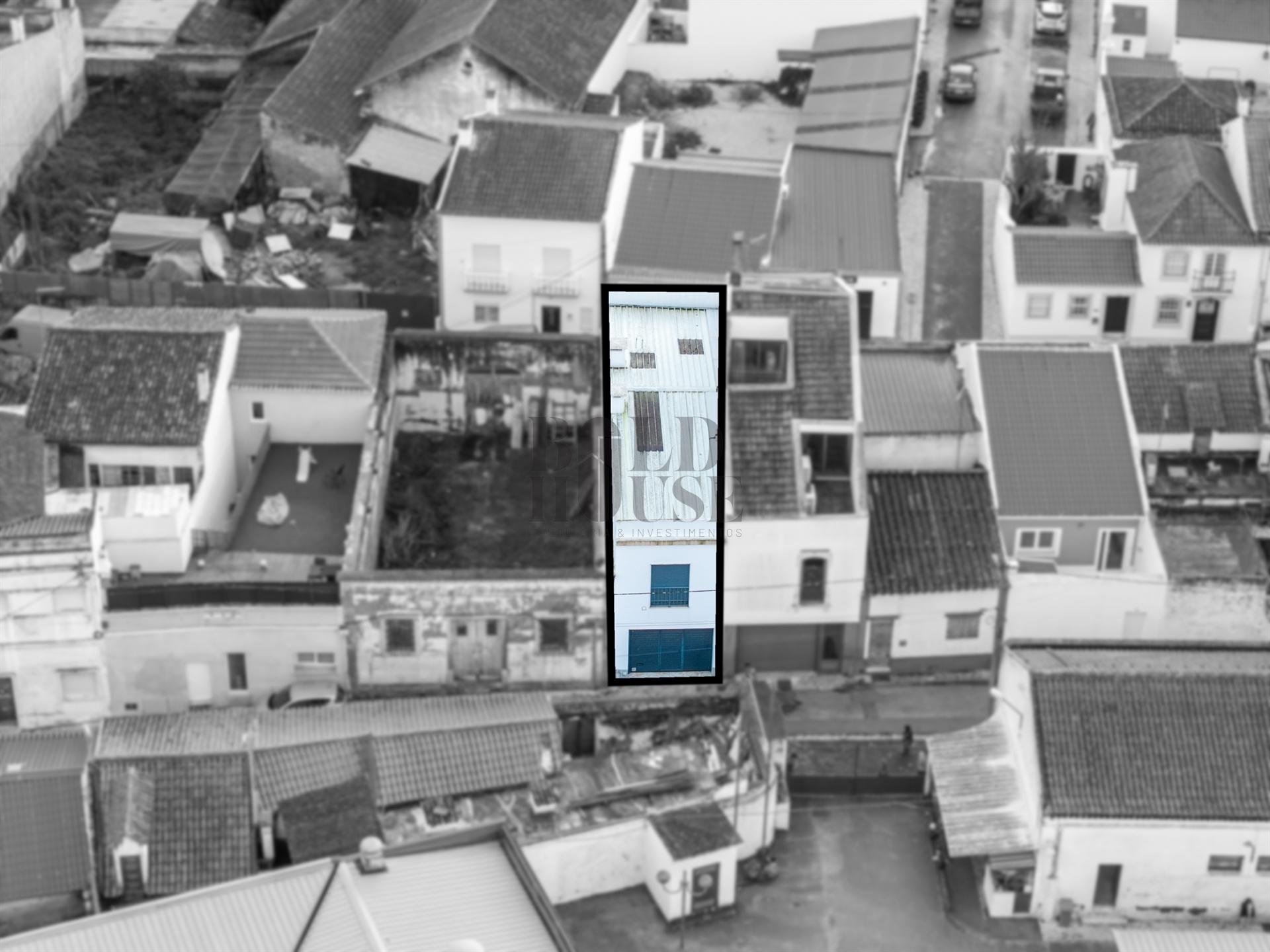This screenshot has width=1270, height=952.
Task: Click the blue shuttered window above the garage
Action: coord(669,585)
